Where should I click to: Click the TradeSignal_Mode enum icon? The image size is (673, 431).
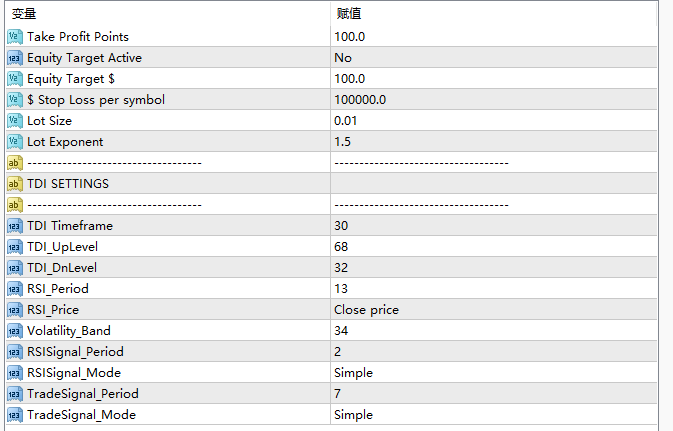coord(14,414)
